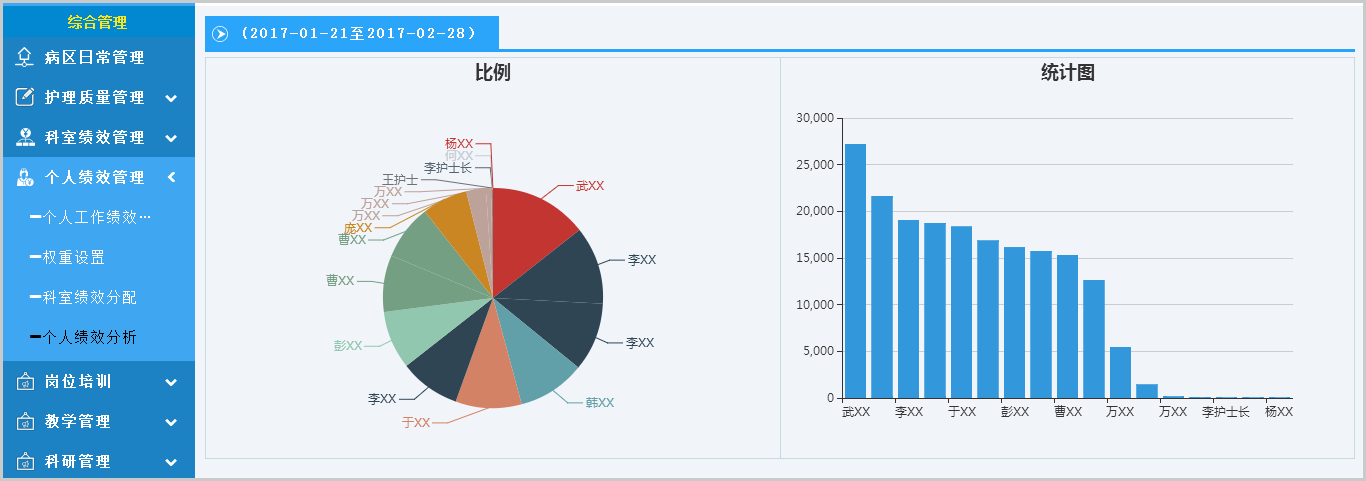Click the 教学管理 icon in sidebar

tap(25, 422)
